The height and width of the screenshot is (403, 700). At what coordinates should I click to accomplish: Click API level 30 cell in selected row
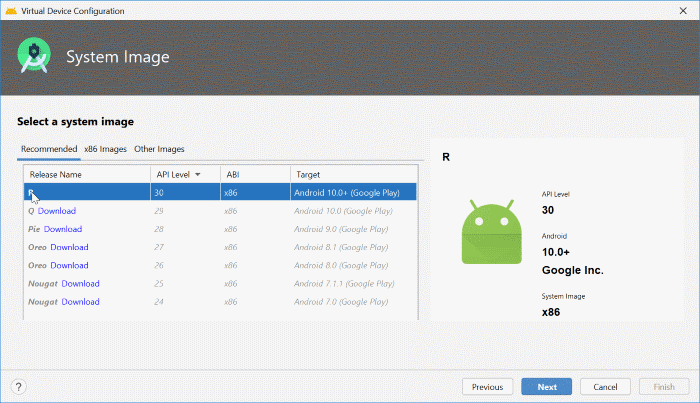tap(185, 193)
